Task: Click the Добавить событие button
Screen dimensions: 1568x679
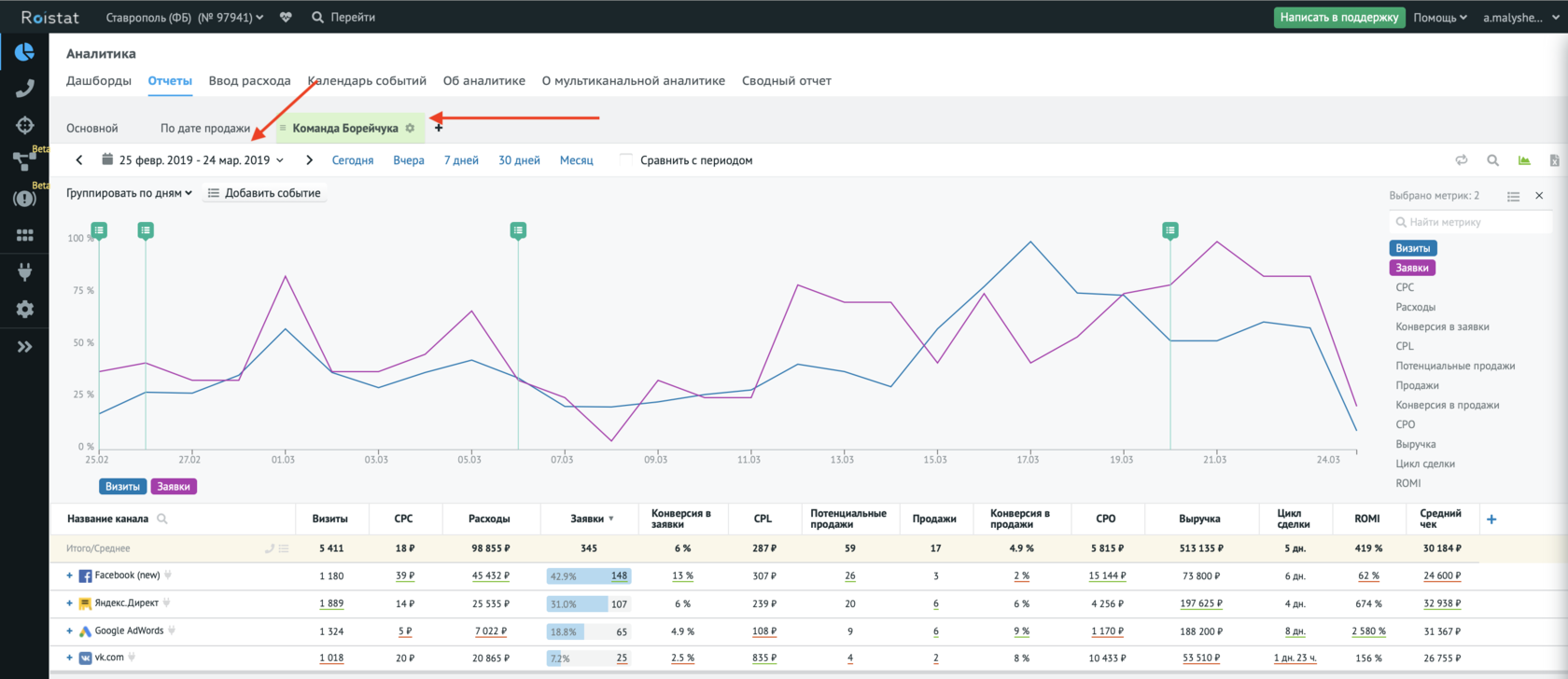Action: (x=264, y=193)
